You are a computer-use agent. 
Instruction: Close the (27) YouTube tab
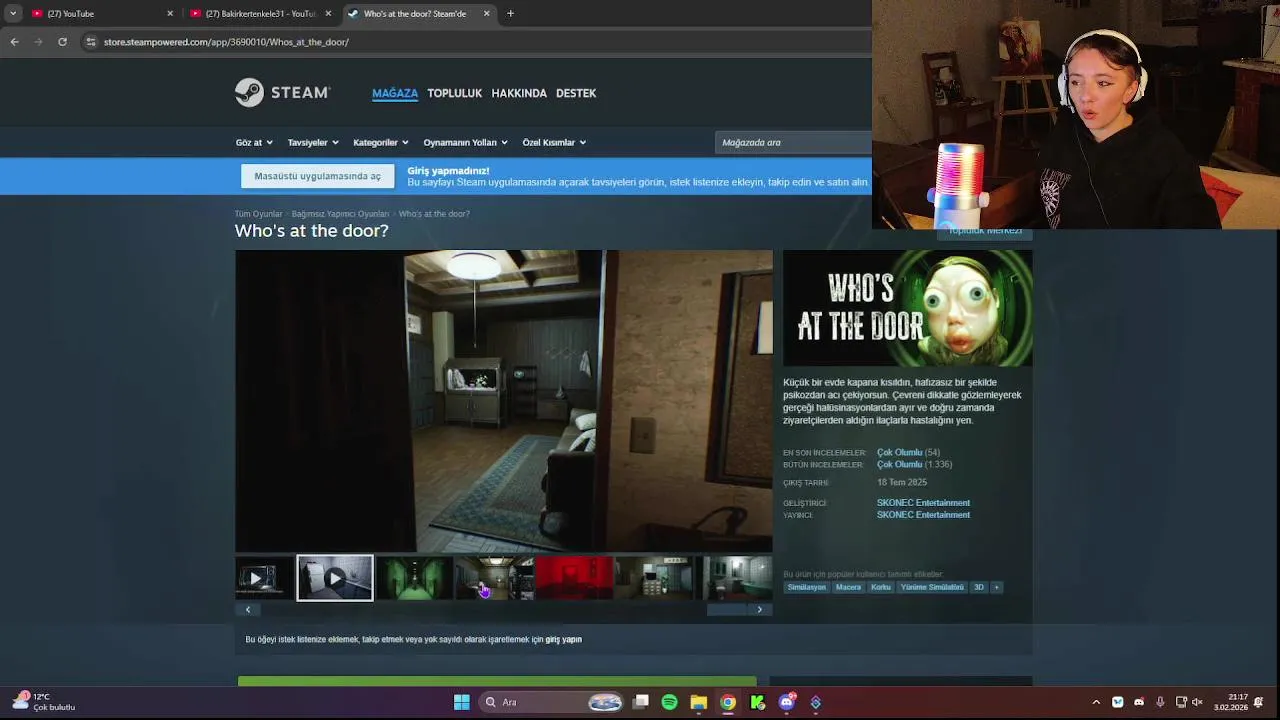pyautogui.click(x=170, y=13)
